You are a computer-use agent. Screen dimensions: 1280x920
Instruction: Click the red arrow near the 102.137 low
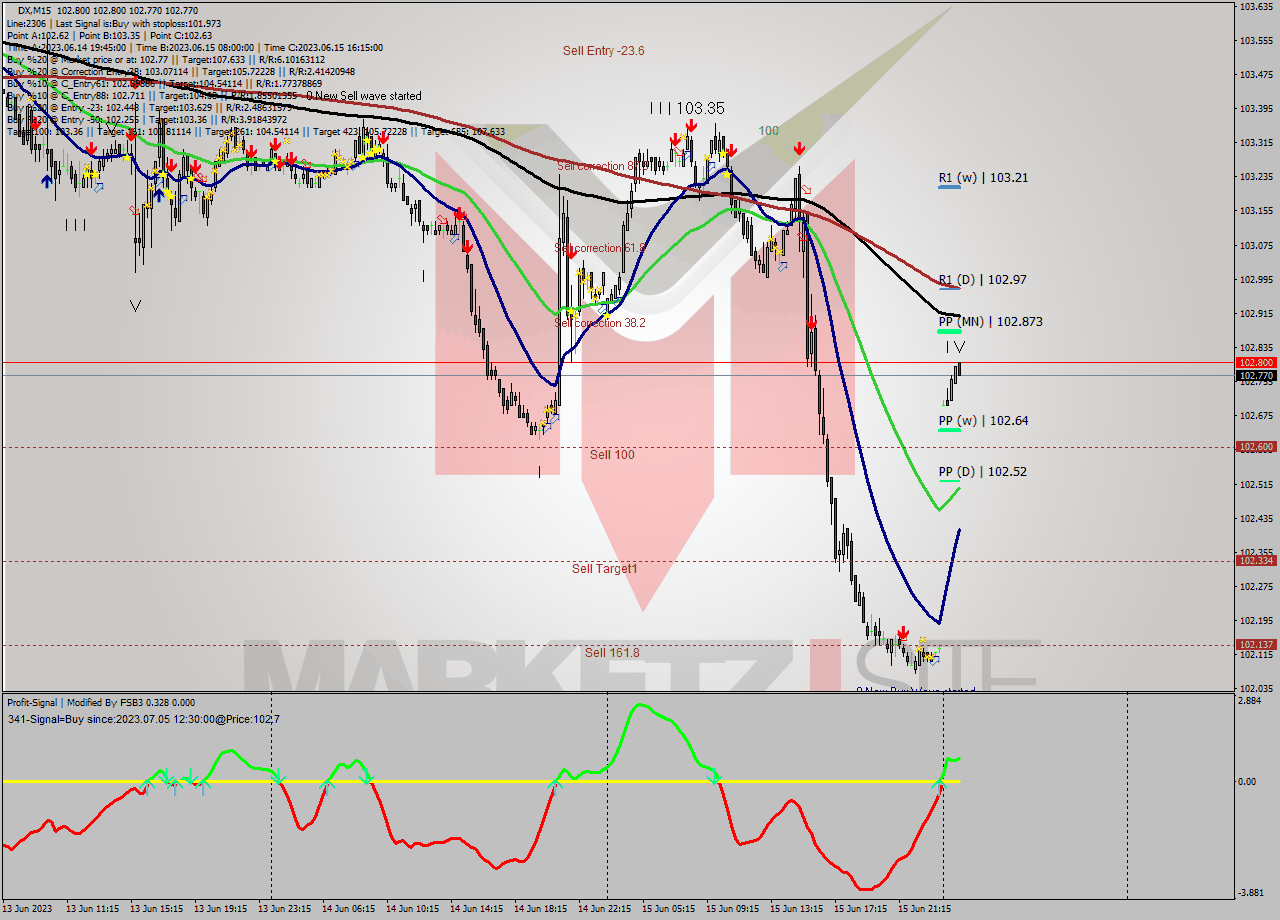tap(903, 633)
